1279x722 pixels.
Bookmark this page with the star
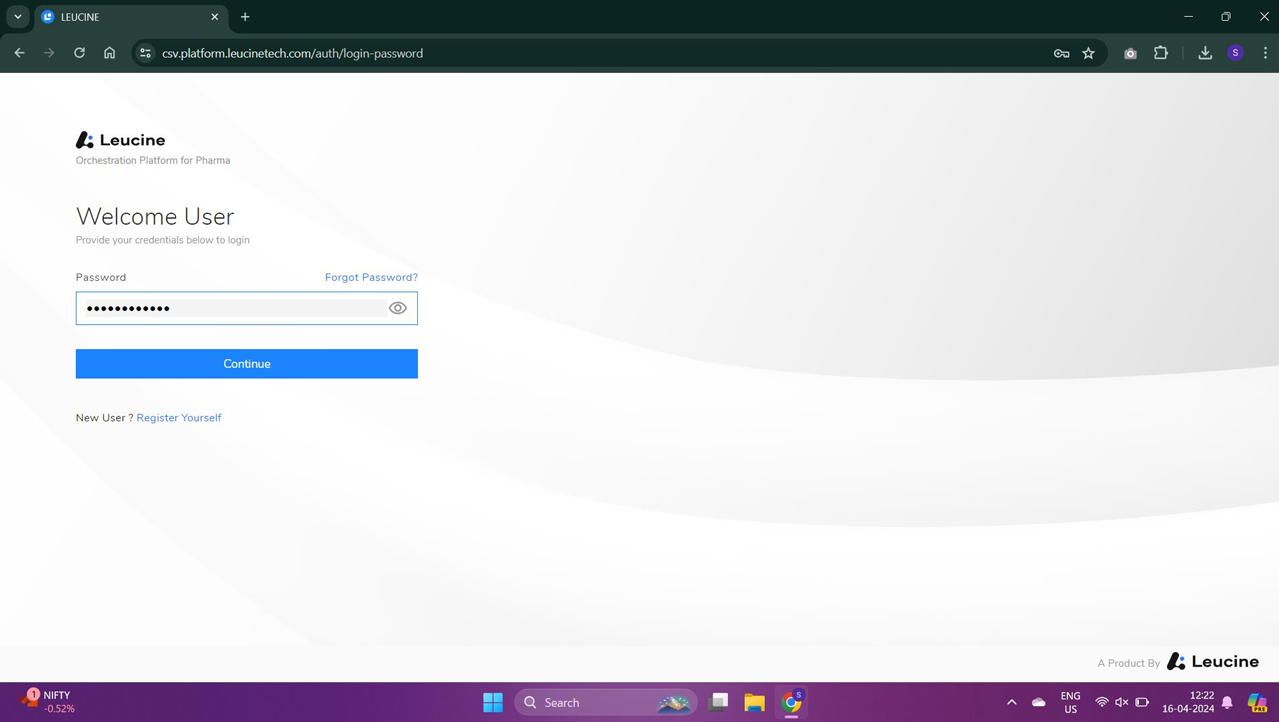[1088, 53]
